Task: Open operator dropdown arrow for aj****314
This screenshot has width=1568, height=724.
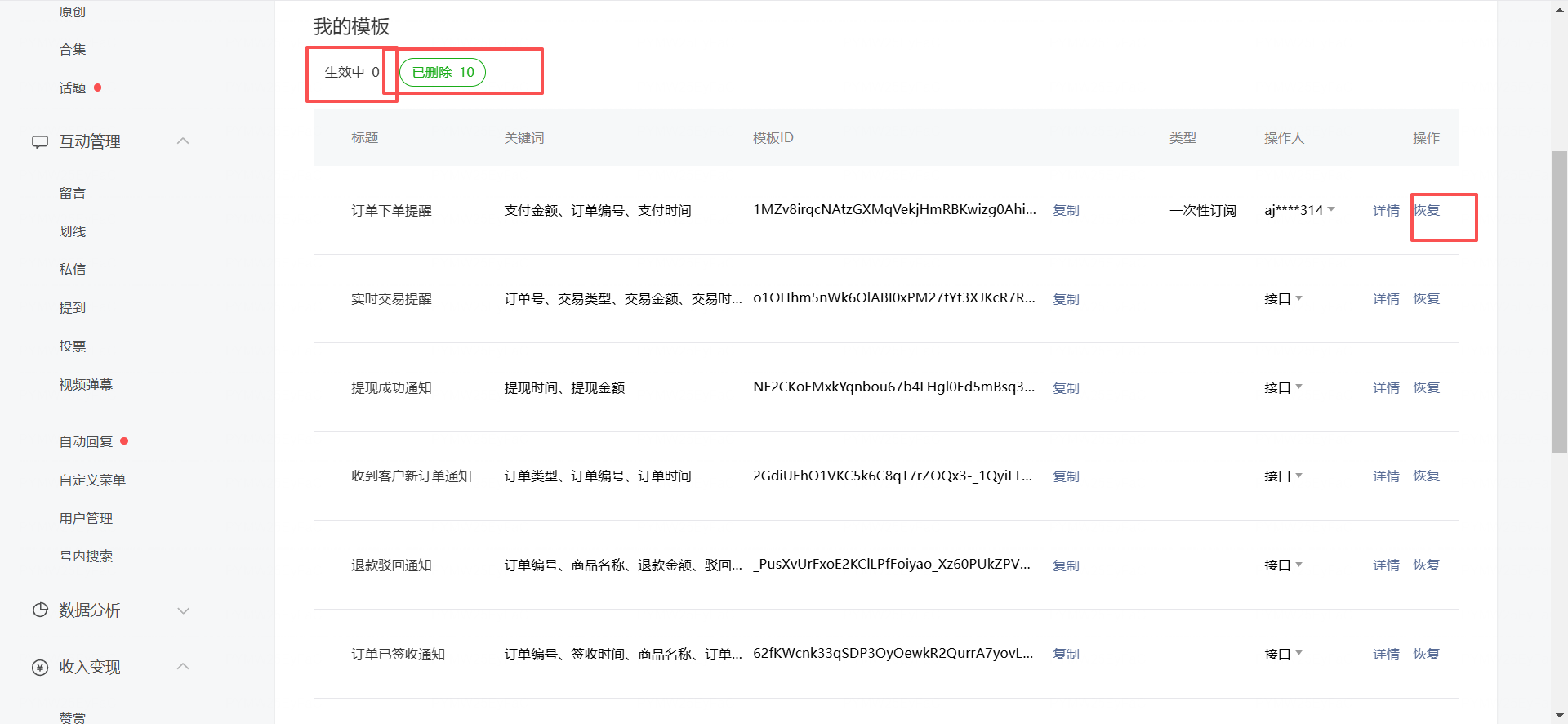Action: click(x=1331, y=210)
